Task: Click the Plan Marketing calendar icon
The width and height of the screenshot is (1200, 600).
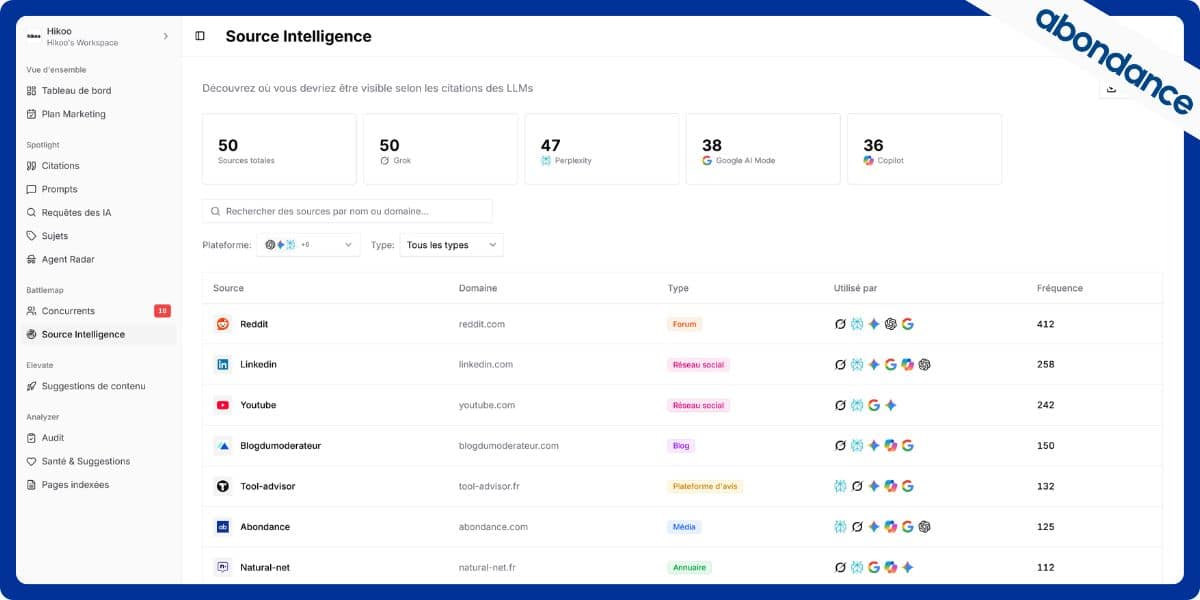Action: 32,114
